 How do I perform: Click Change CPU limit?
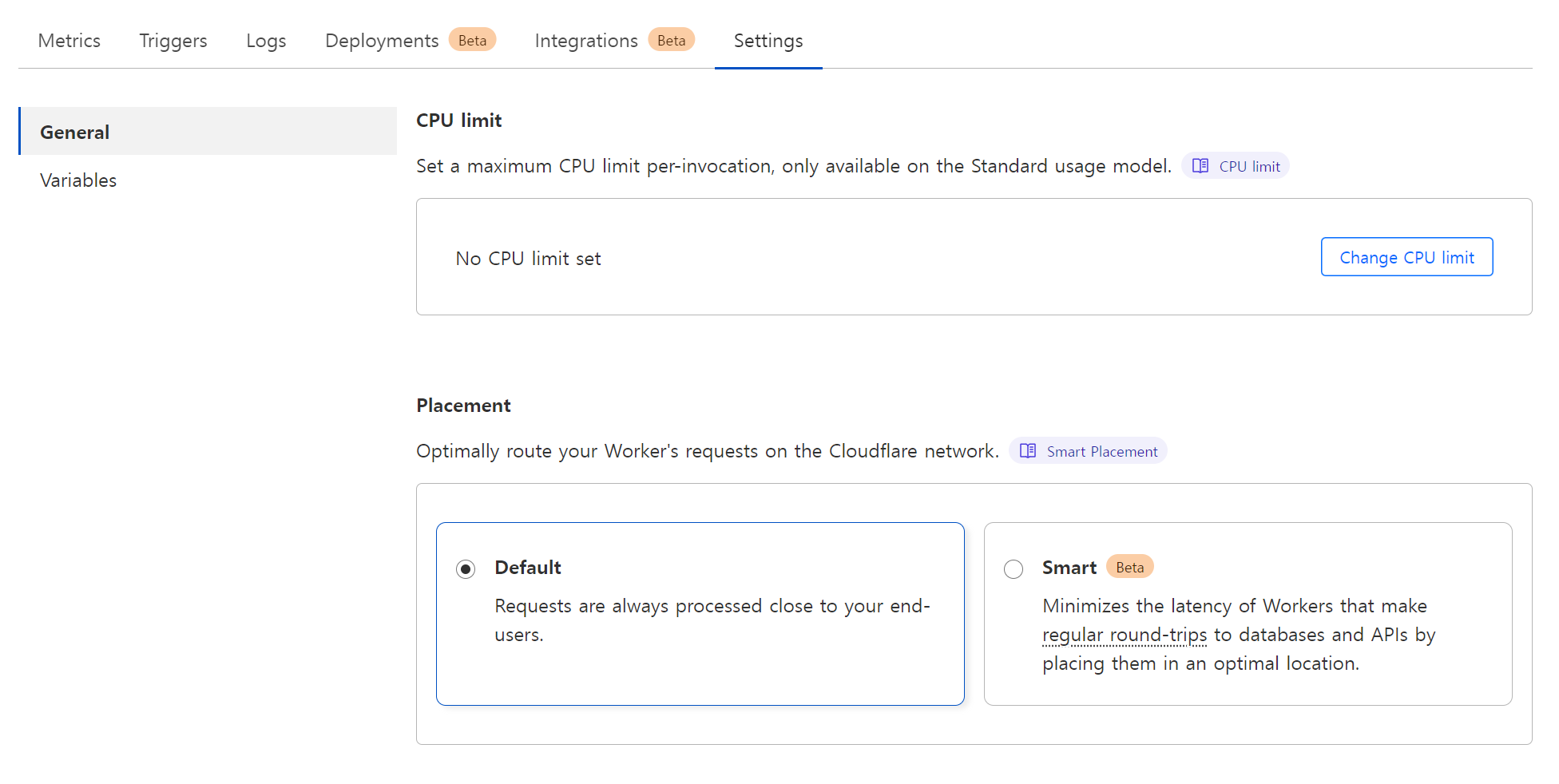(x=1406, y=256)
